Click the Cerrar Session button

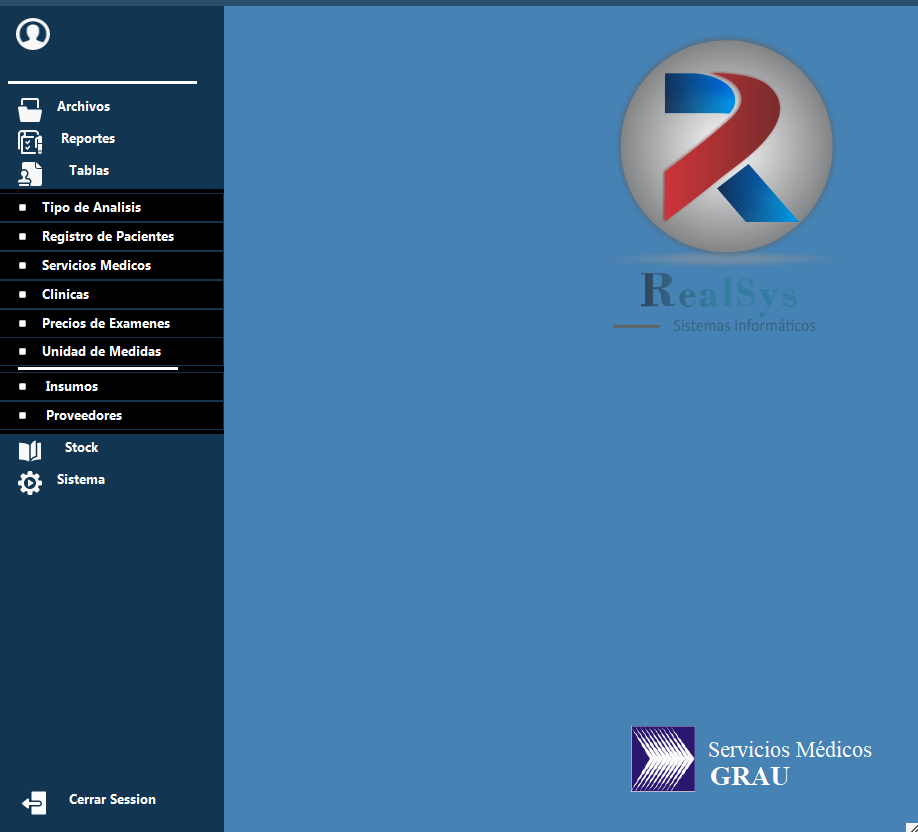pyautogui.click(x=112, y=800)
